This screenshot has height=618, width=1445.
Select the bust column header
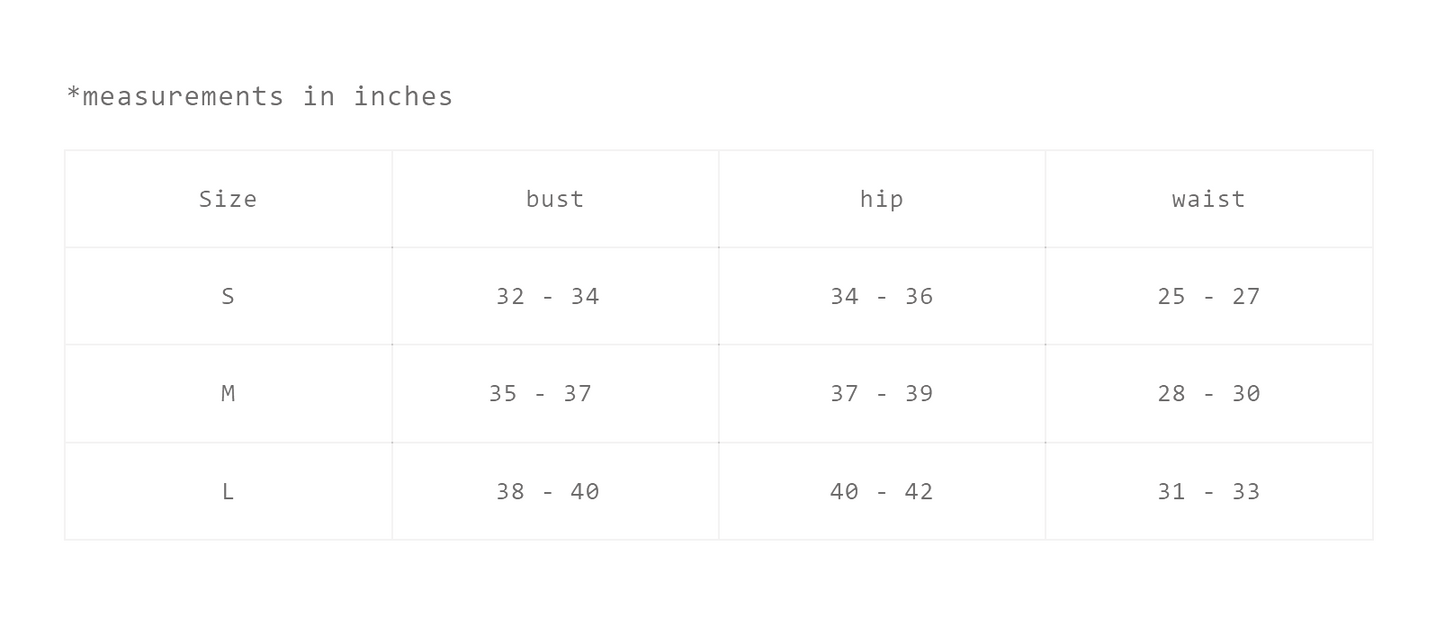coord(555,199)
